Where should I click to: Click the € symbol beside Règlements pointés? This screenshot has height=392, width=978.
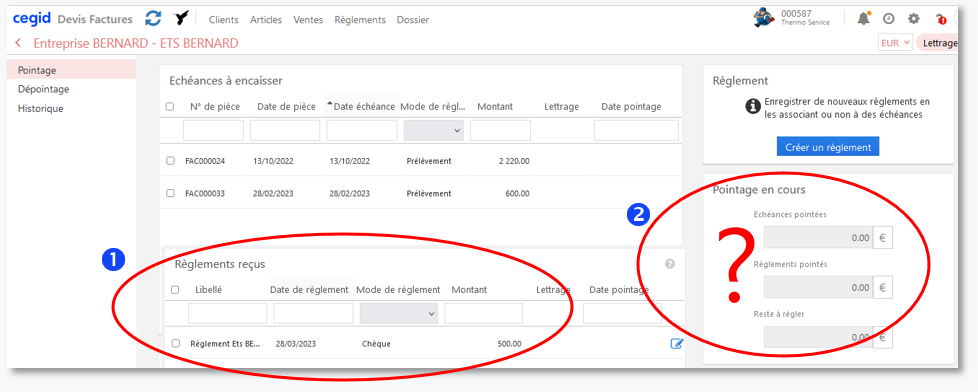point(883,288)
